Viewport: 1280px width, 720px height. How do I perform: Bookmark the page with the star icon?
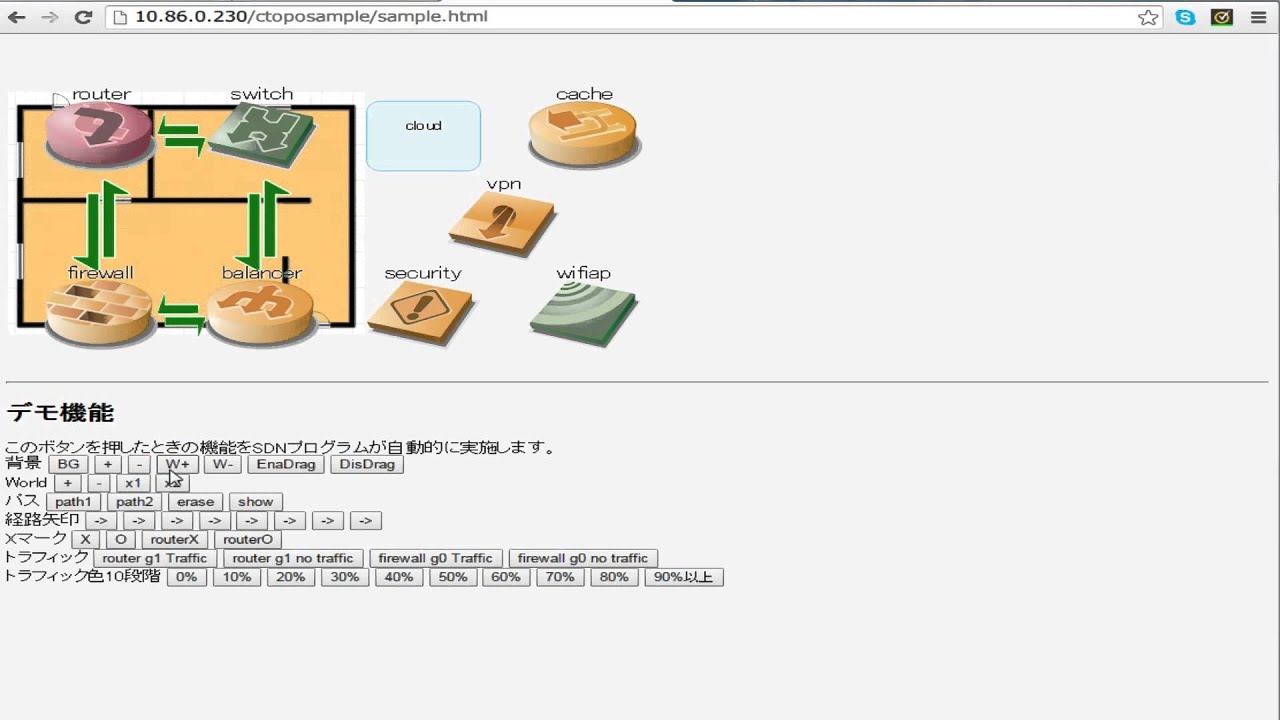pyautogui.click(x=1148, y=17)
